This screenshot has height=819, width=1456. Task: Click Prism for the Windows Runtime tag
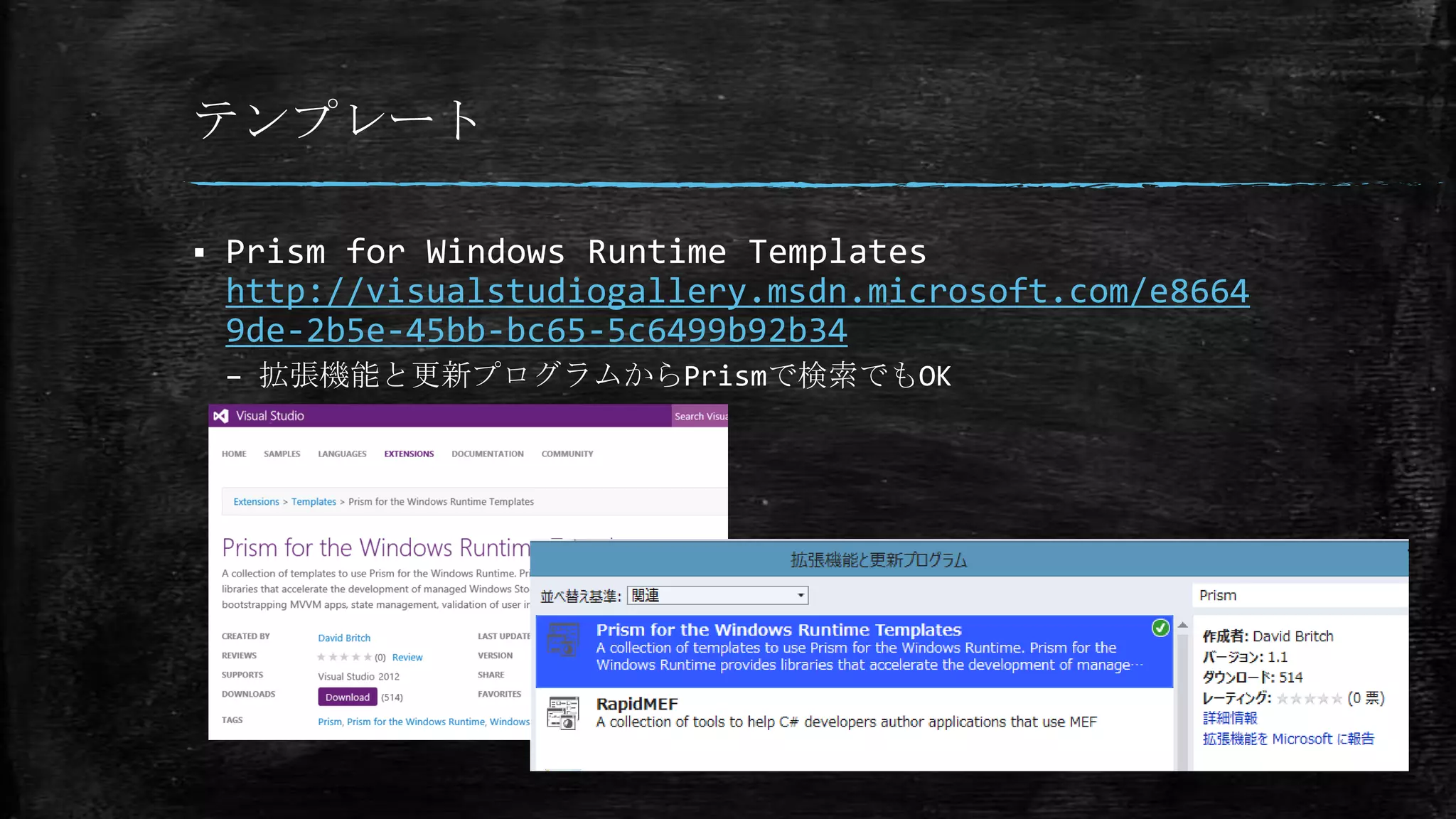(416, 722)
